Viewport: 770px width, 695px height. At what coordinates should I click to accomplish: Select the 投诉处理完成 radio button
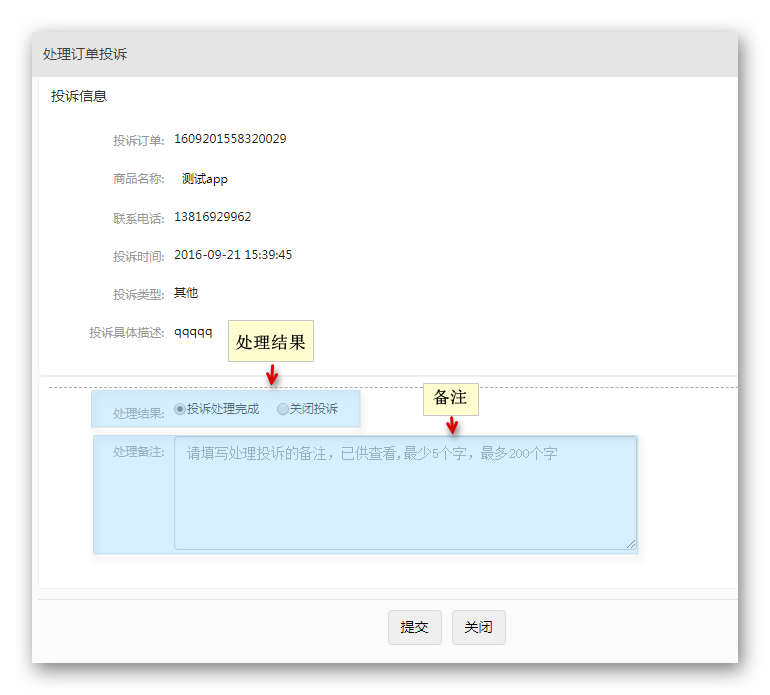pyautogui.click(x=180, y=409)
